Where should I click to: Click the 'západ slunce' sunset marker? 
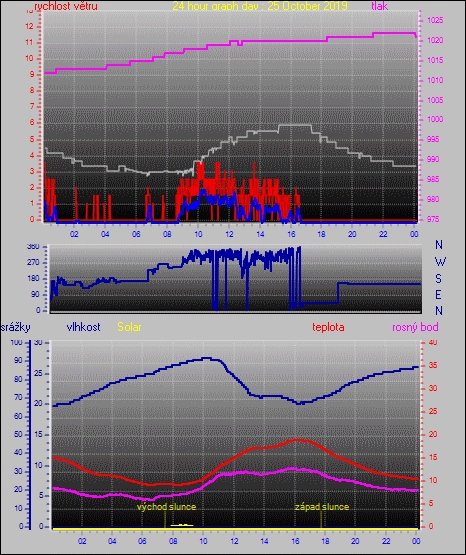click(x=322, y=507)
